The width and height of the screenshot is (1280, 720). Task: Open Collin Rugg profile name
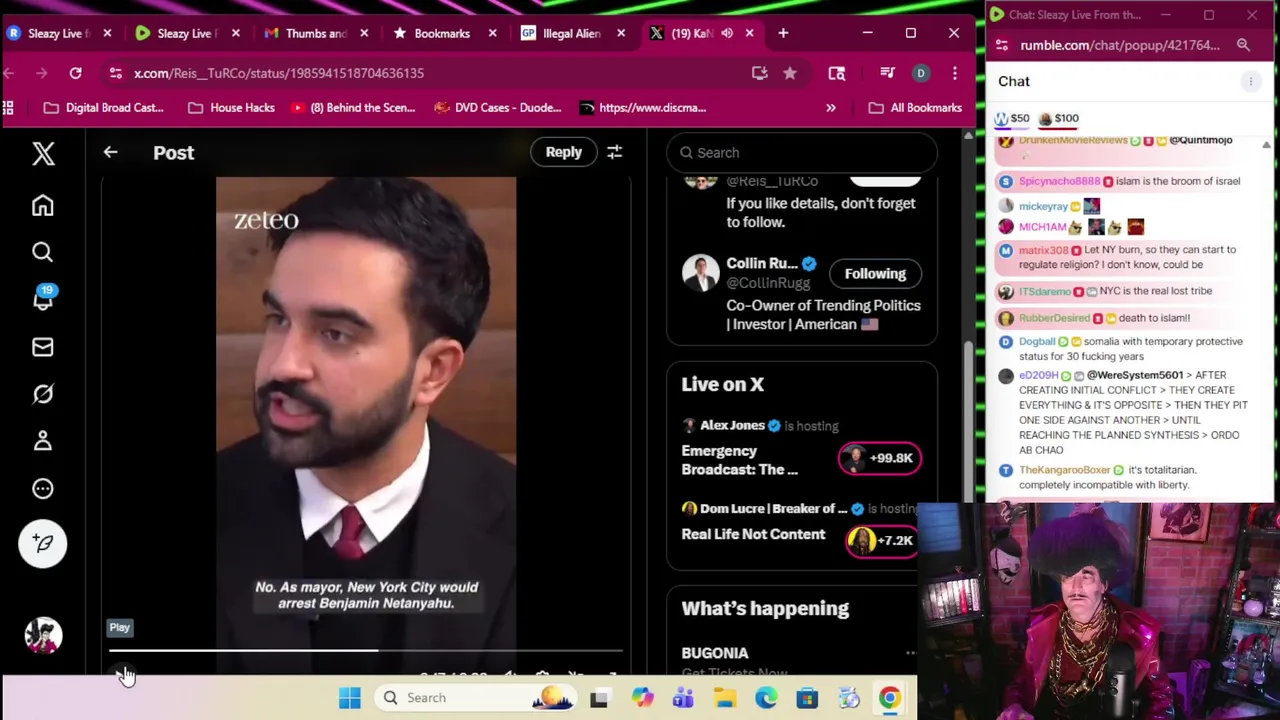click(762, 263)
